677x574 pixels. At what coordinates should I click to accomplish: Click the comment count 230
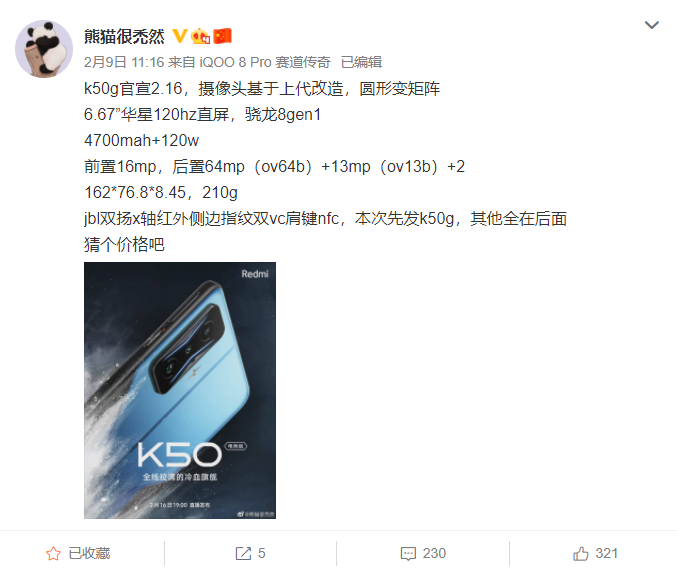(x=434, y=553)
